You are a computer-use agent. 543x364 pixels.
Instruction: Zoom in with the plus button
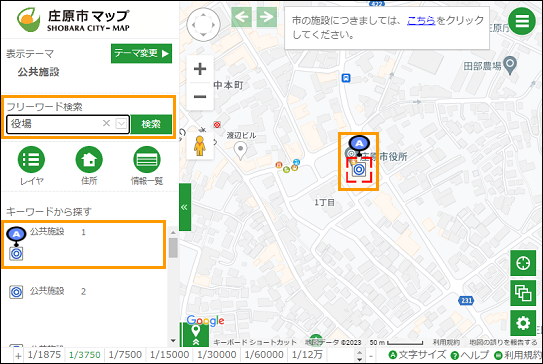coord(200,69)
